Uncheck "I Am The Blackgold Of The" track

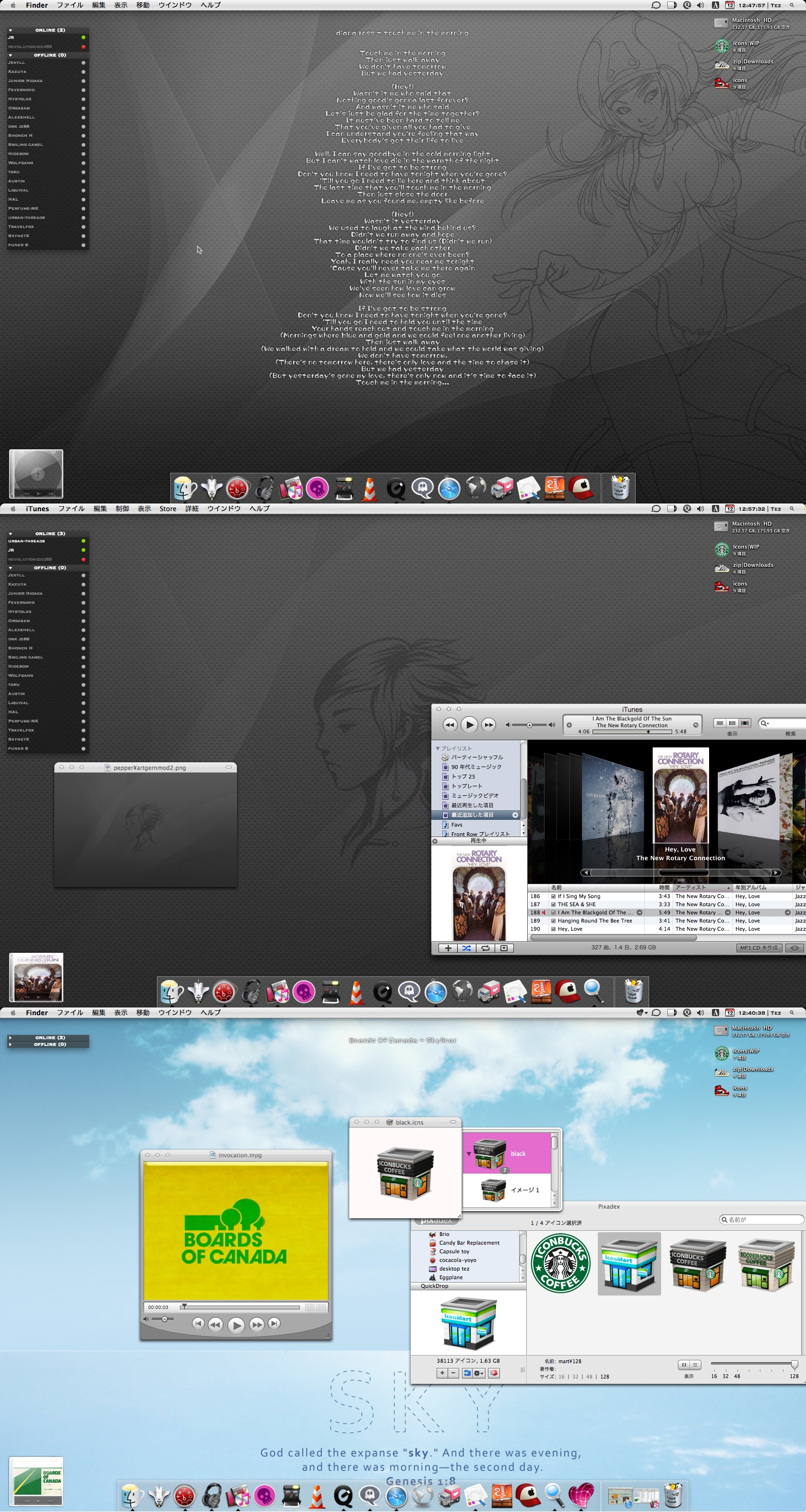[x=553, y=912]
